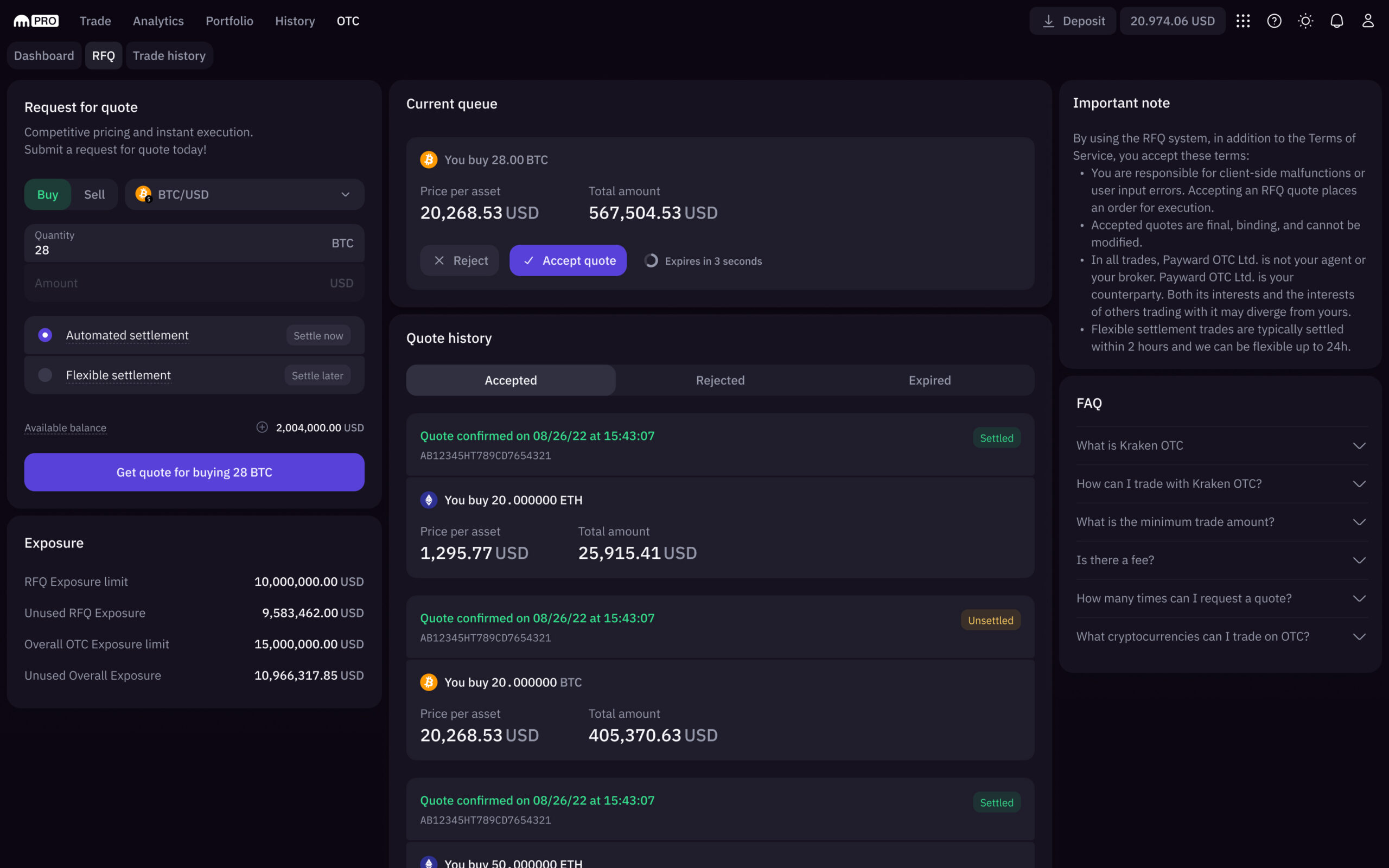
Task: Click the Quantity input field
Action: click(x=195, y=244)
